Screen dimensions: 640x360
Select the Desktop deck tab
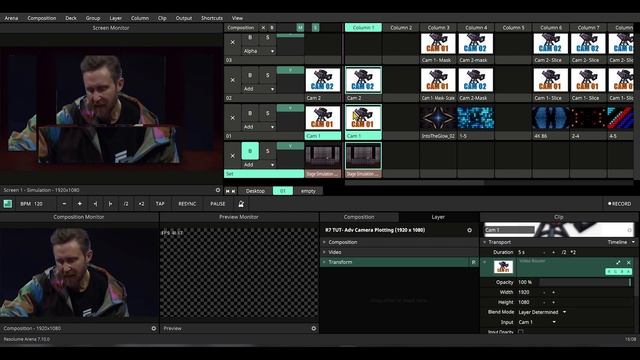coord(255,191)
